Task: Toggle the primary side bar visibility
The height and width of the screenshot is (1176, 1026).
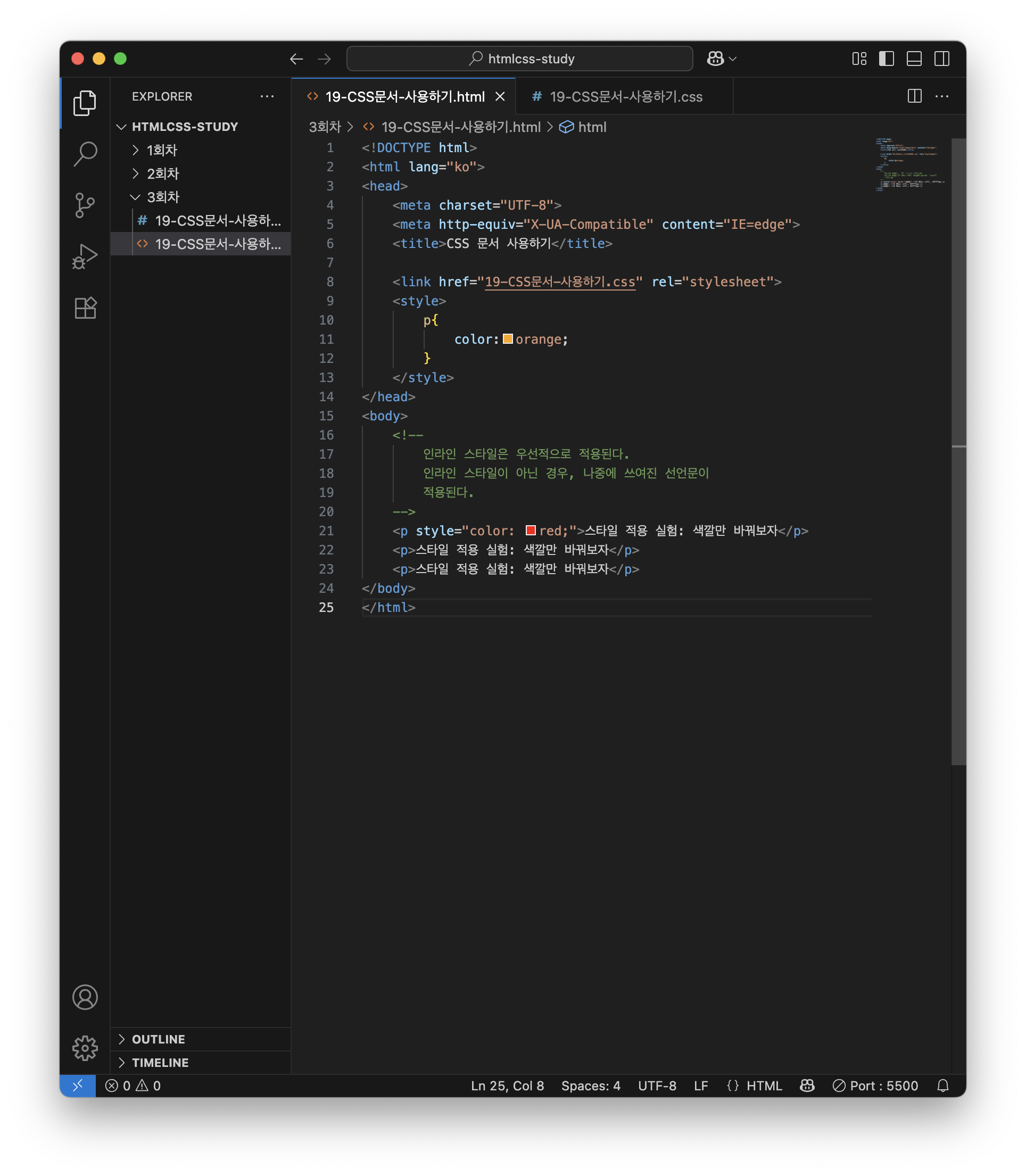Action: click(x=886, y=59)
